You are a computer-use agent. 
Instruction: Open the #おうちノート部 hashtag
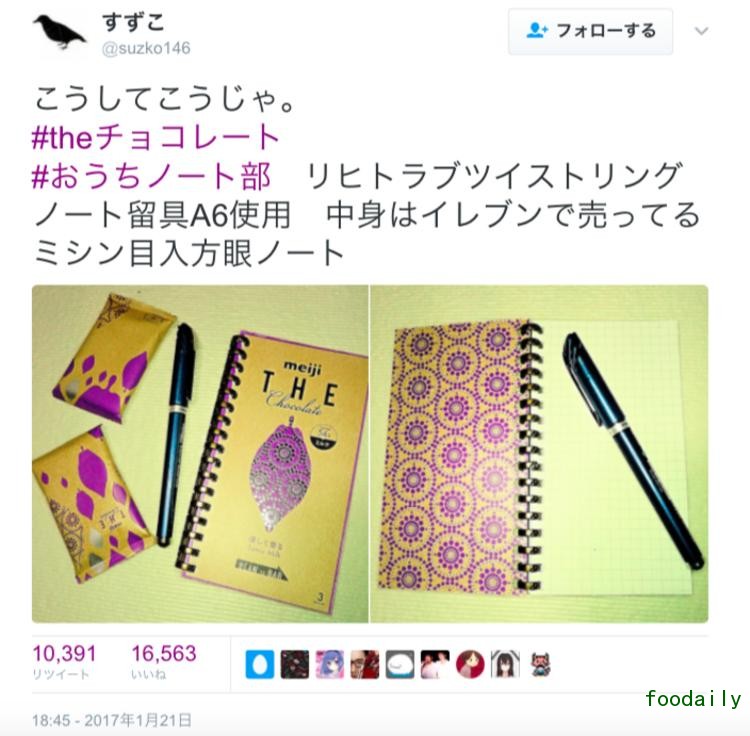[152, 176]
